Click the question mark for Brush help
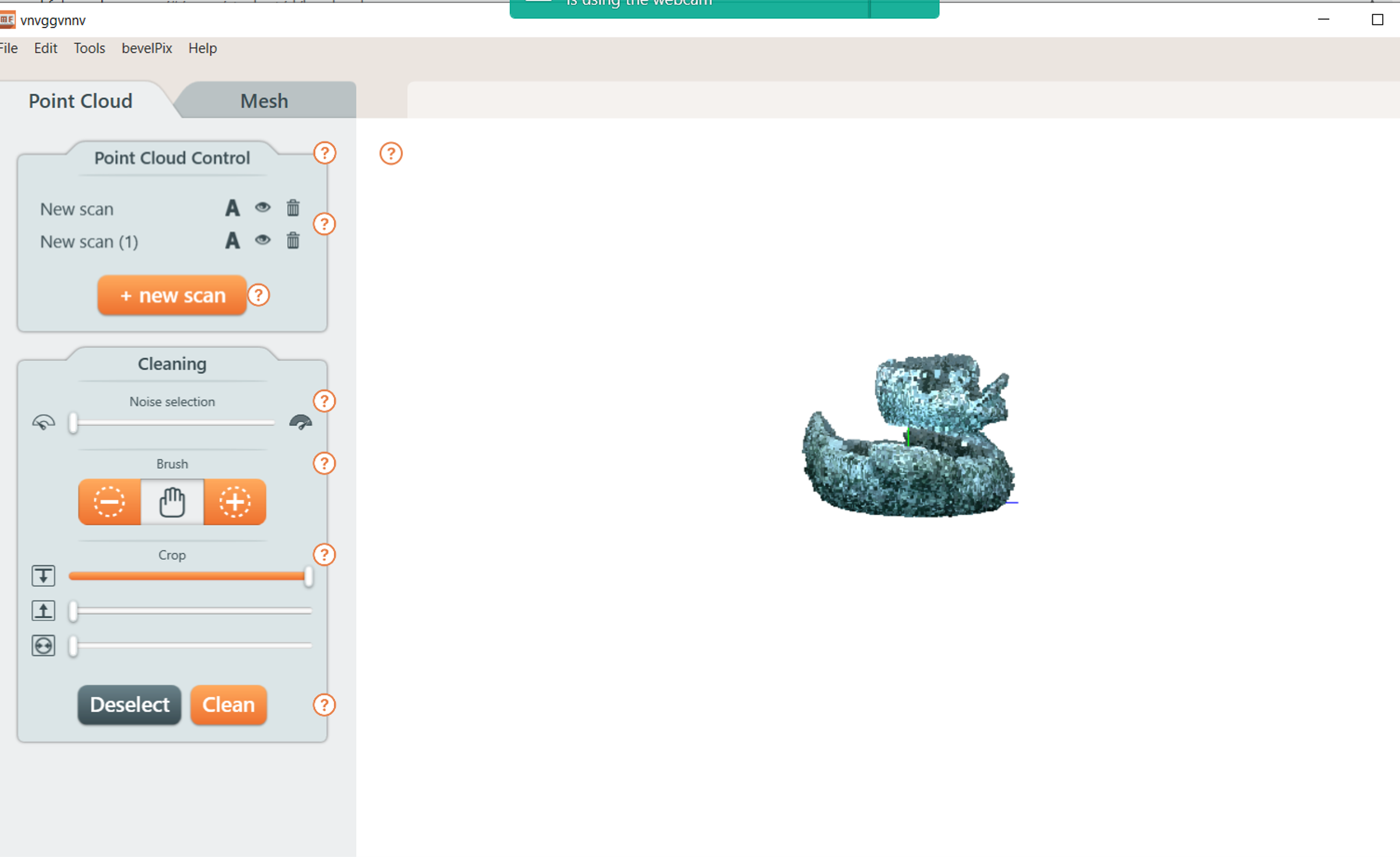The width and height of the screenshot is (1400, 857). pyautogui.click(x=325, y=464)
